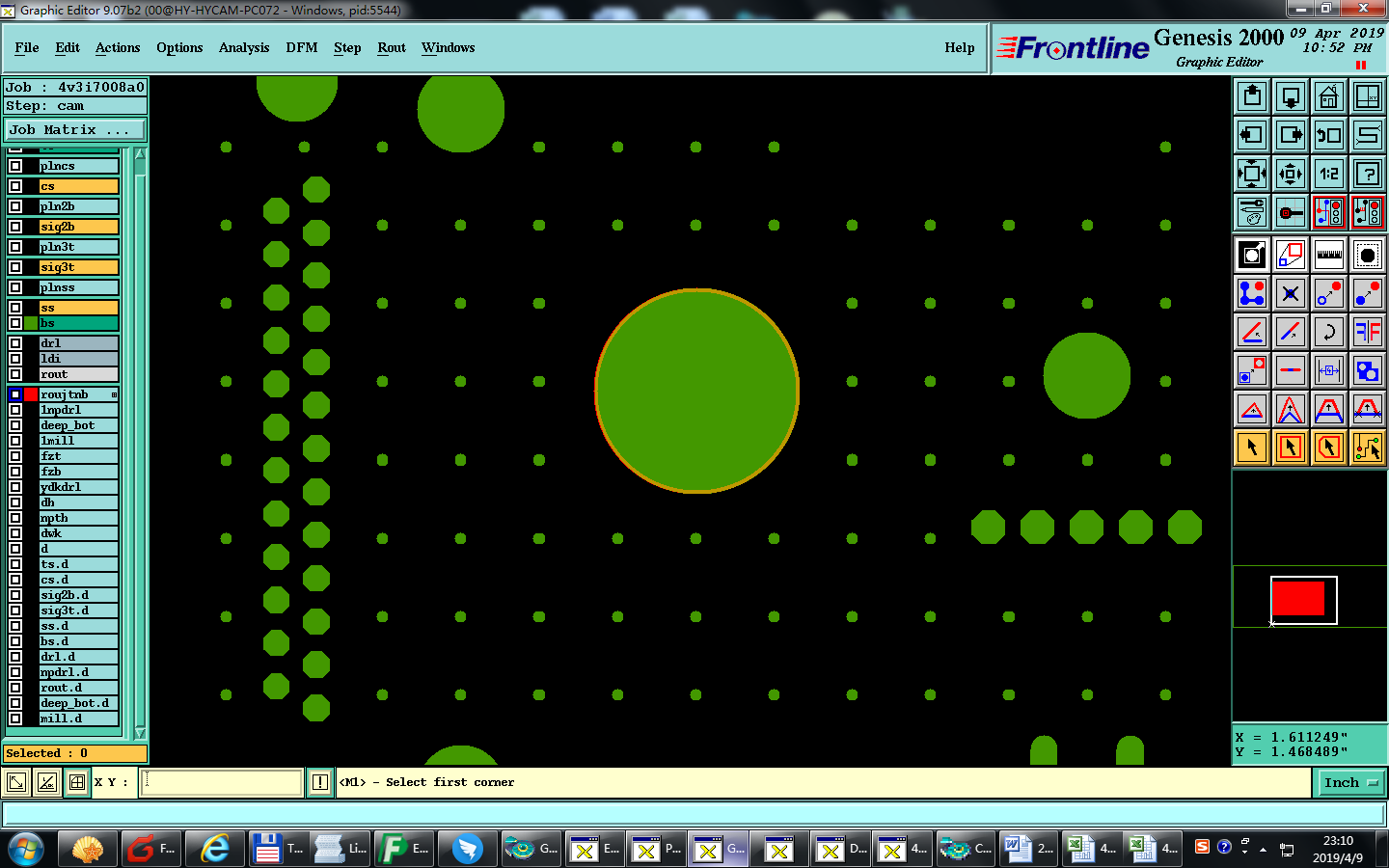Select the plain arrow pointer selection tool
1389x868 pixels.
[x=1252, y=448]
